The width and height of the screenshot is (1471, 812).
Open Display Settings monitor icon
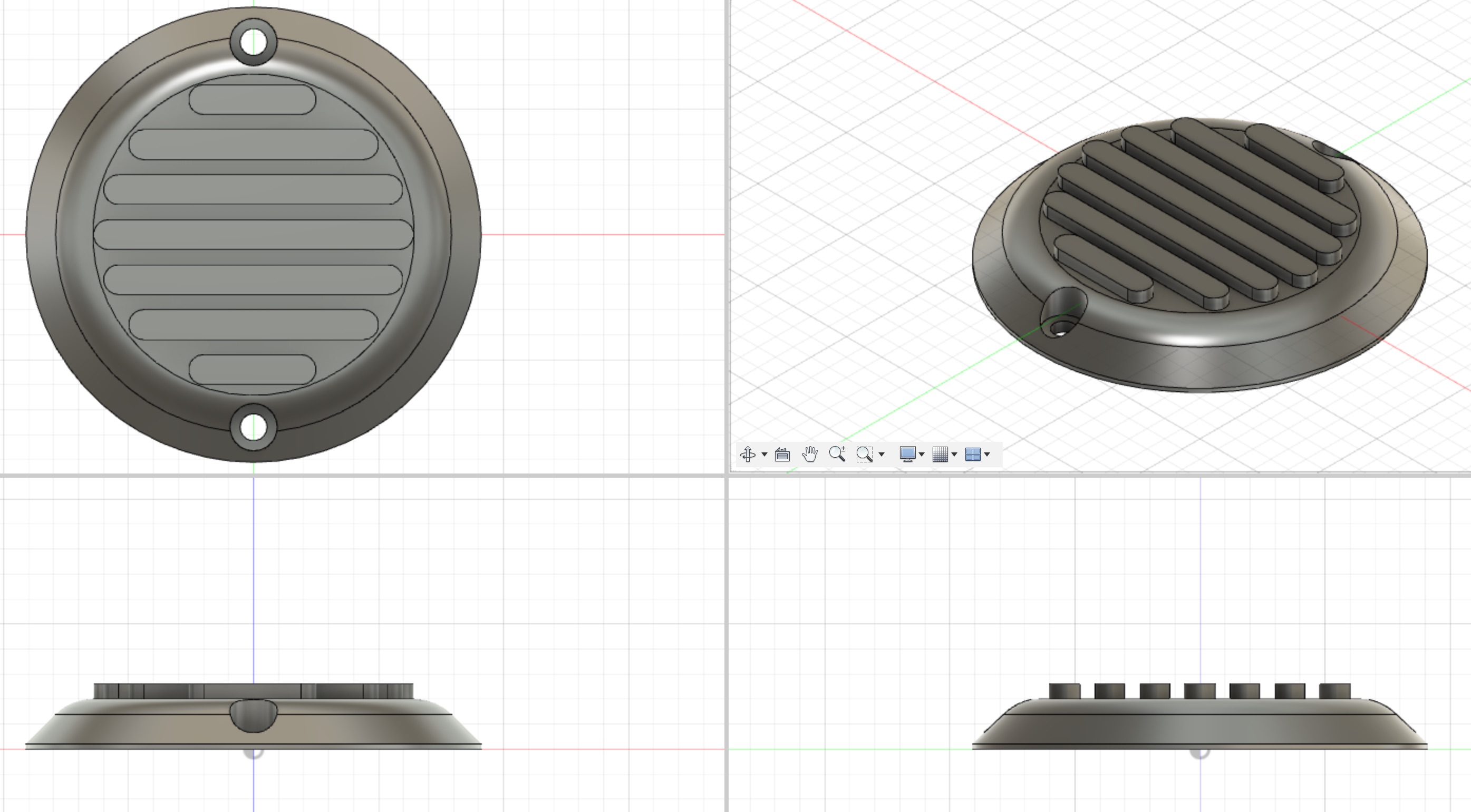(907, 455)
